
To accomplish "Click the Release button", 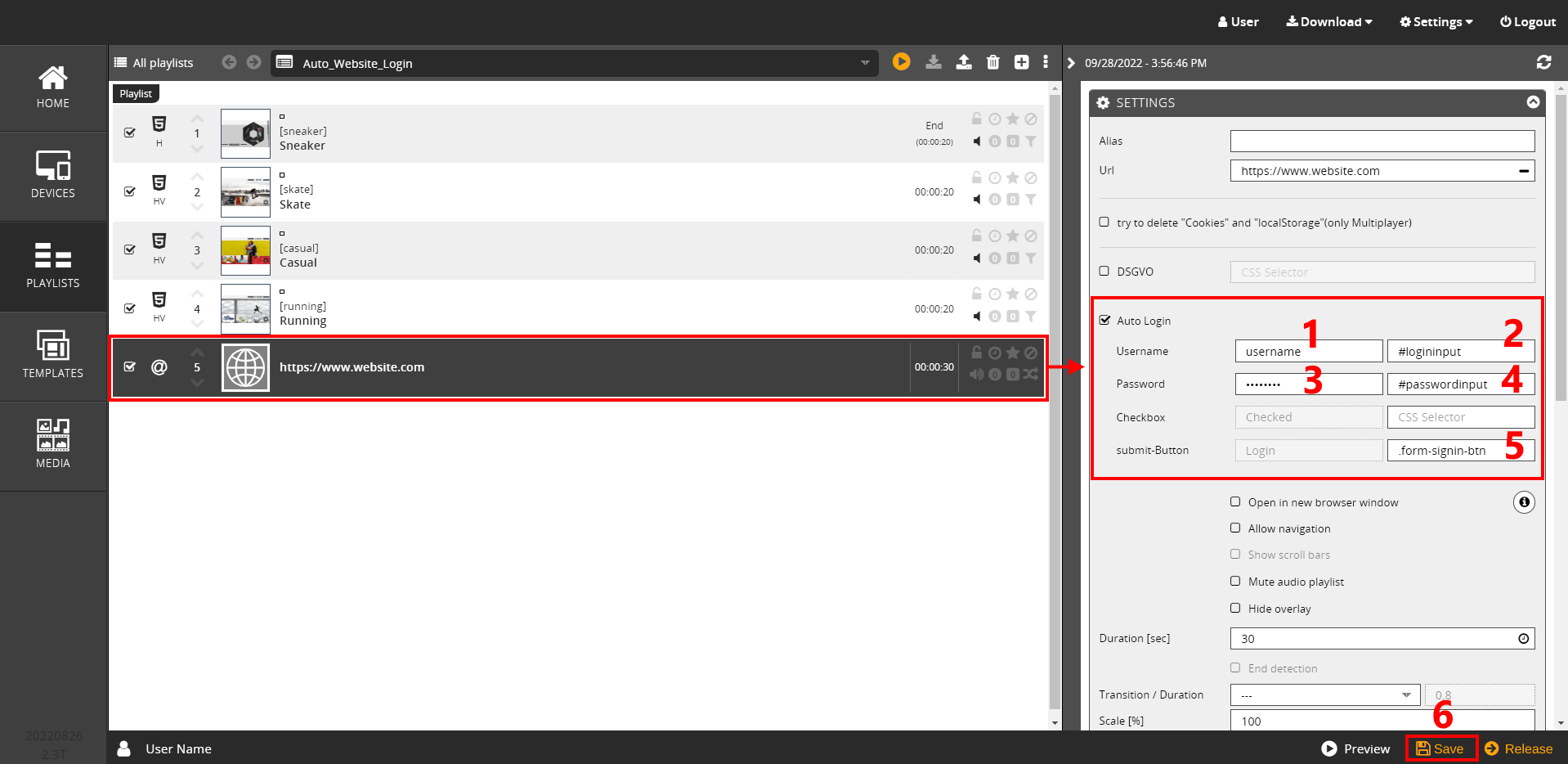I will tap(1519, 748).
